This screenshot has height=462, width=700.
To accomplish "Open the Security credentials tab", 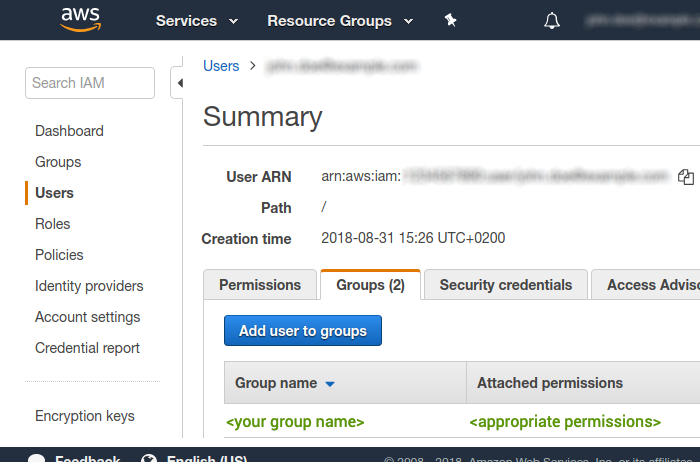I will [506, 285].
